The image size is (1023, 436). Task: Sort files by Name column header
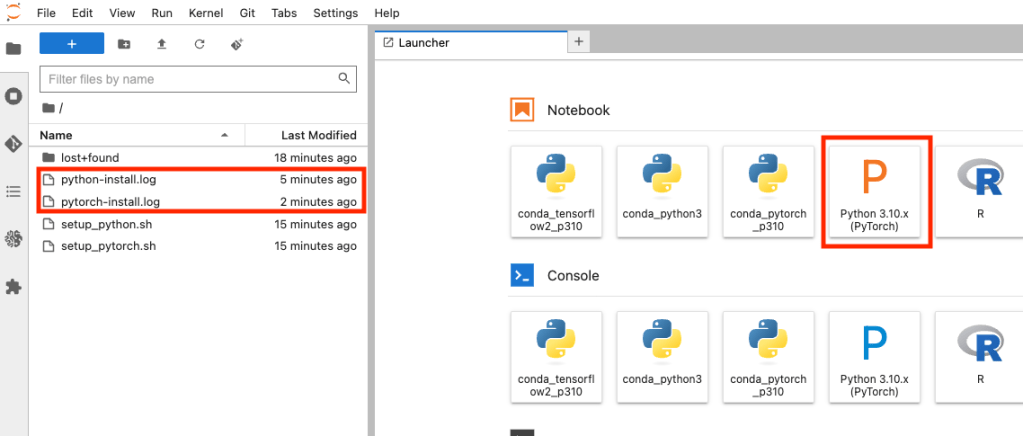point(56,135)
